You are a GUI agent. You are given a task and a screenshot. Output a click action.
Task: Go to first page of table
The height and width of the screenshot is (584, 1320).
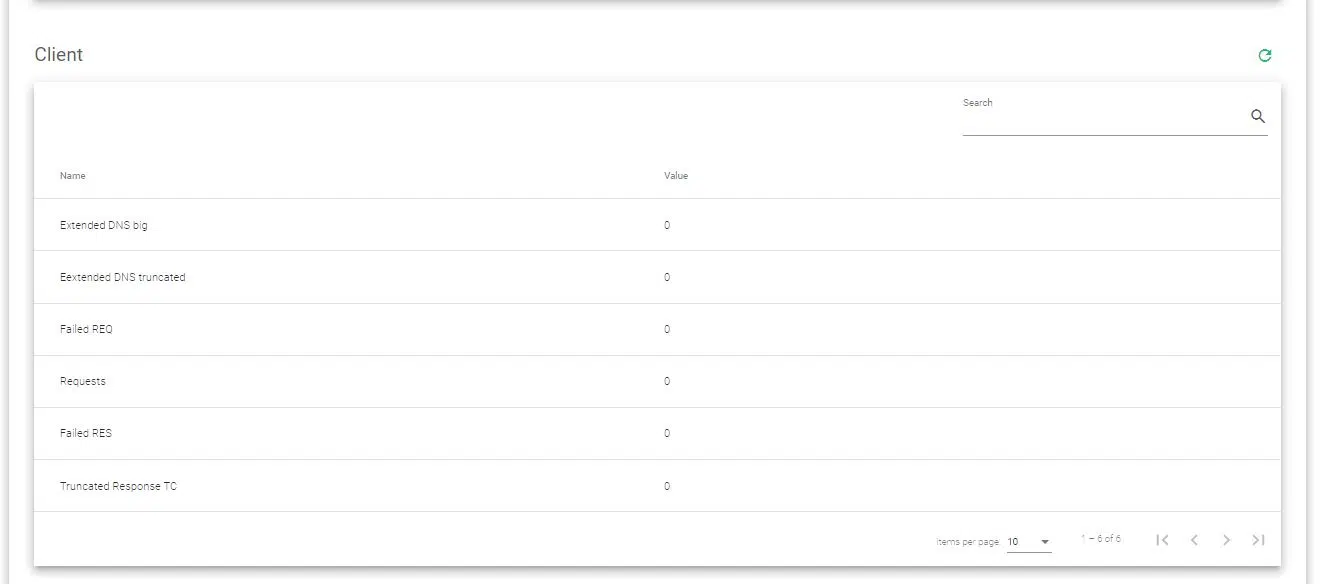pyautogui.click(x=1162, y=540)
